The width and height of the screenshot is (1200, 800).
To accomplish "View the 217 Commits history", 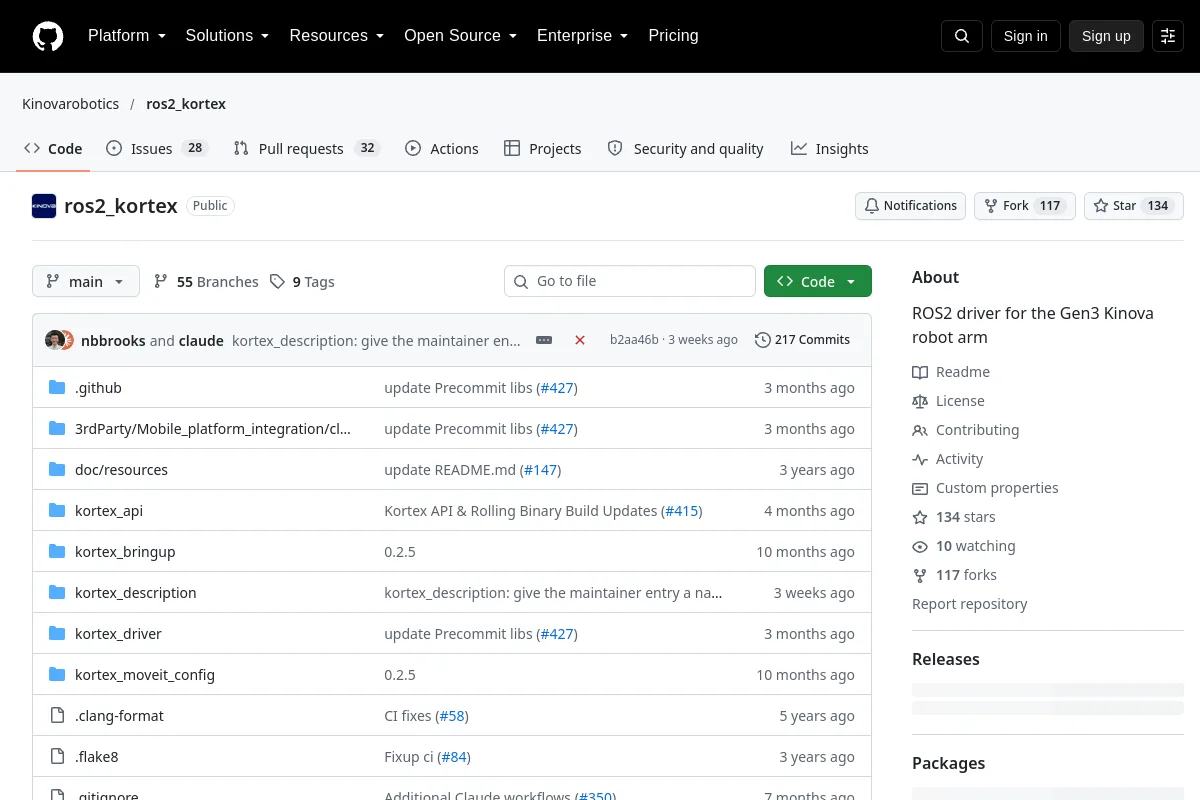I will [x=802, y=340].
